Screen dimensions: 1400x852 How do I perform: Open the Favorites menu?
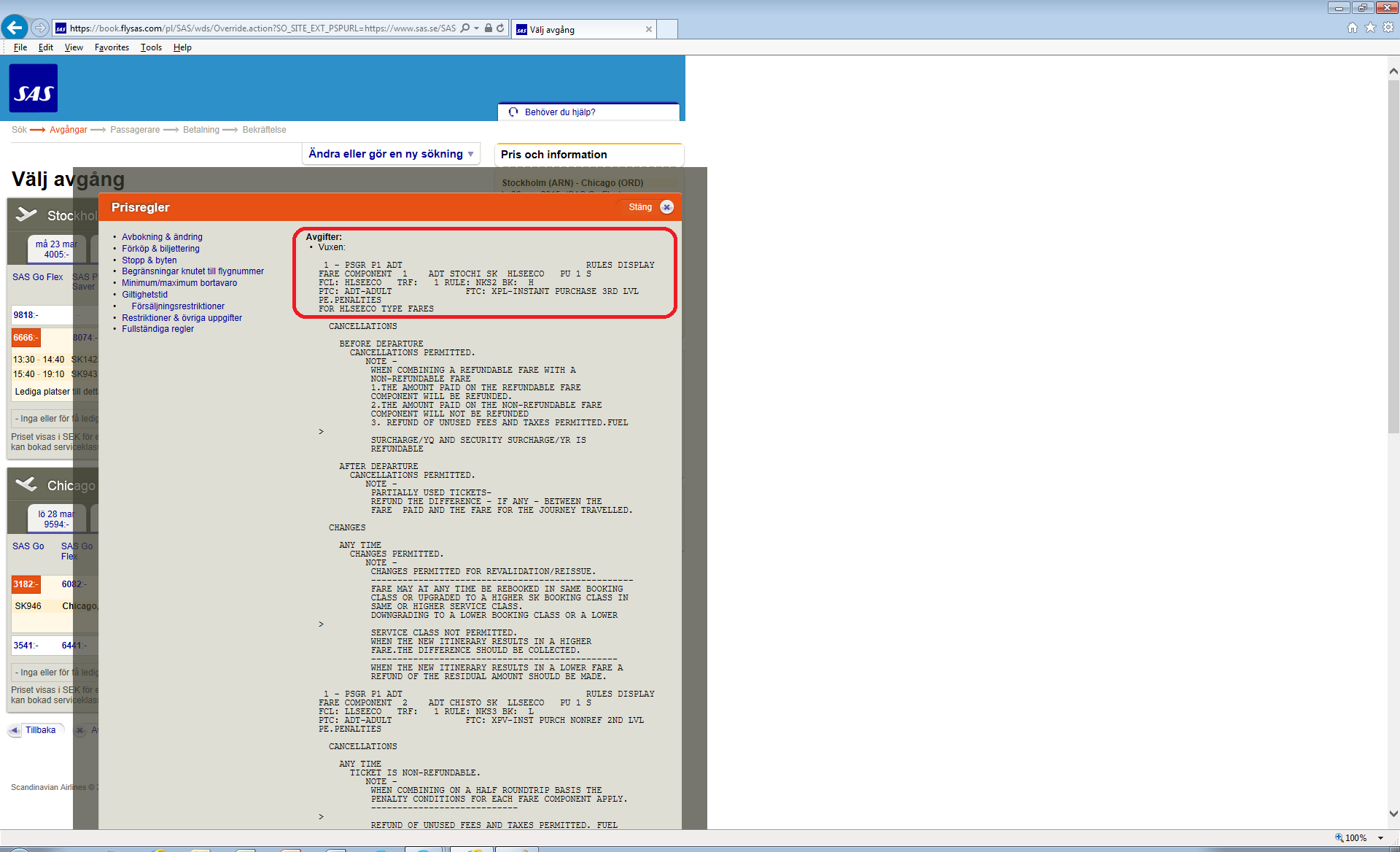[112, 47]
